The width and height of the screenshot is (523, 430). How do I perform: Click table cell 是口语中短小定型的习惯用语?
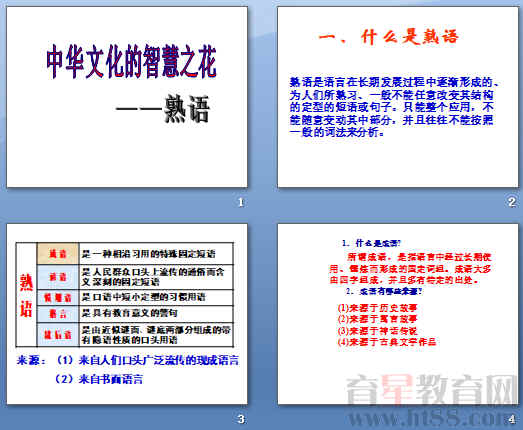156,297
